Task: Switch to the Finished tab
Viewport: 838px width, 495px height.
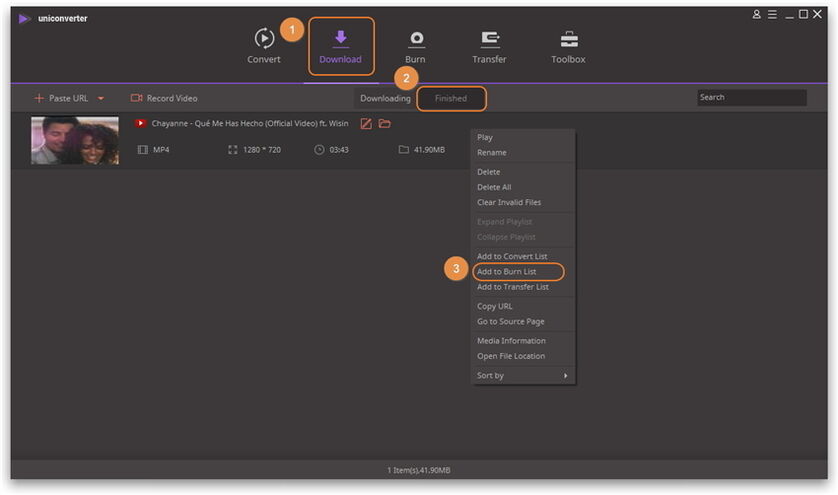Action: [x=451, y=98]
